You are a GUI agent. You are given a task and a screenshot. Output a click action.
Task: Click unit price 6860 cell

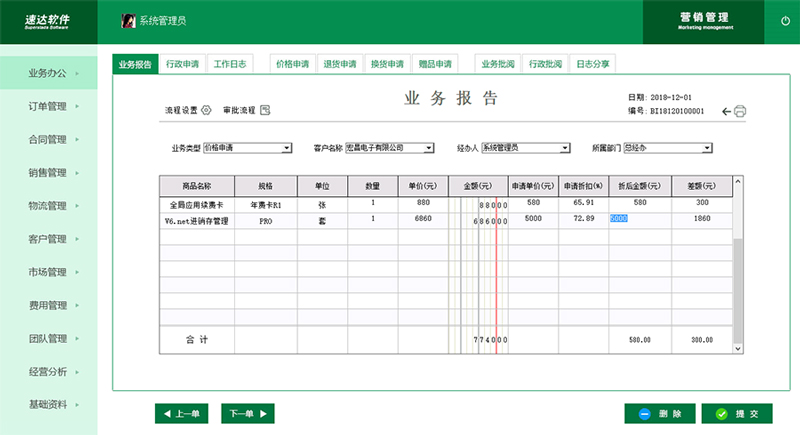click(x=423, y=218)
